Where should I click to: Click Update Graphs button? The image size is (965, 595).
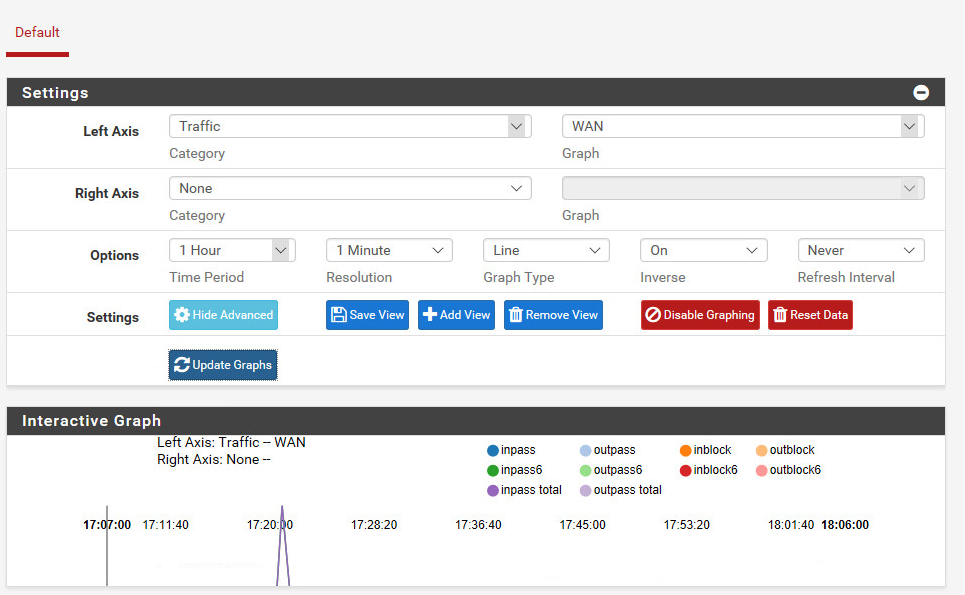[223, 365]
